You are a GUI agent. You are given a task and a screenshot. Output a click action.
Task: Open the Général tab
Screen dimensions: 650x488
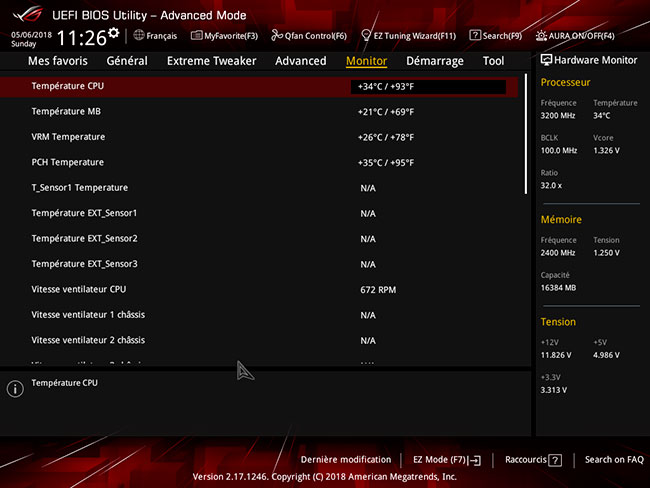coord(127,61)
